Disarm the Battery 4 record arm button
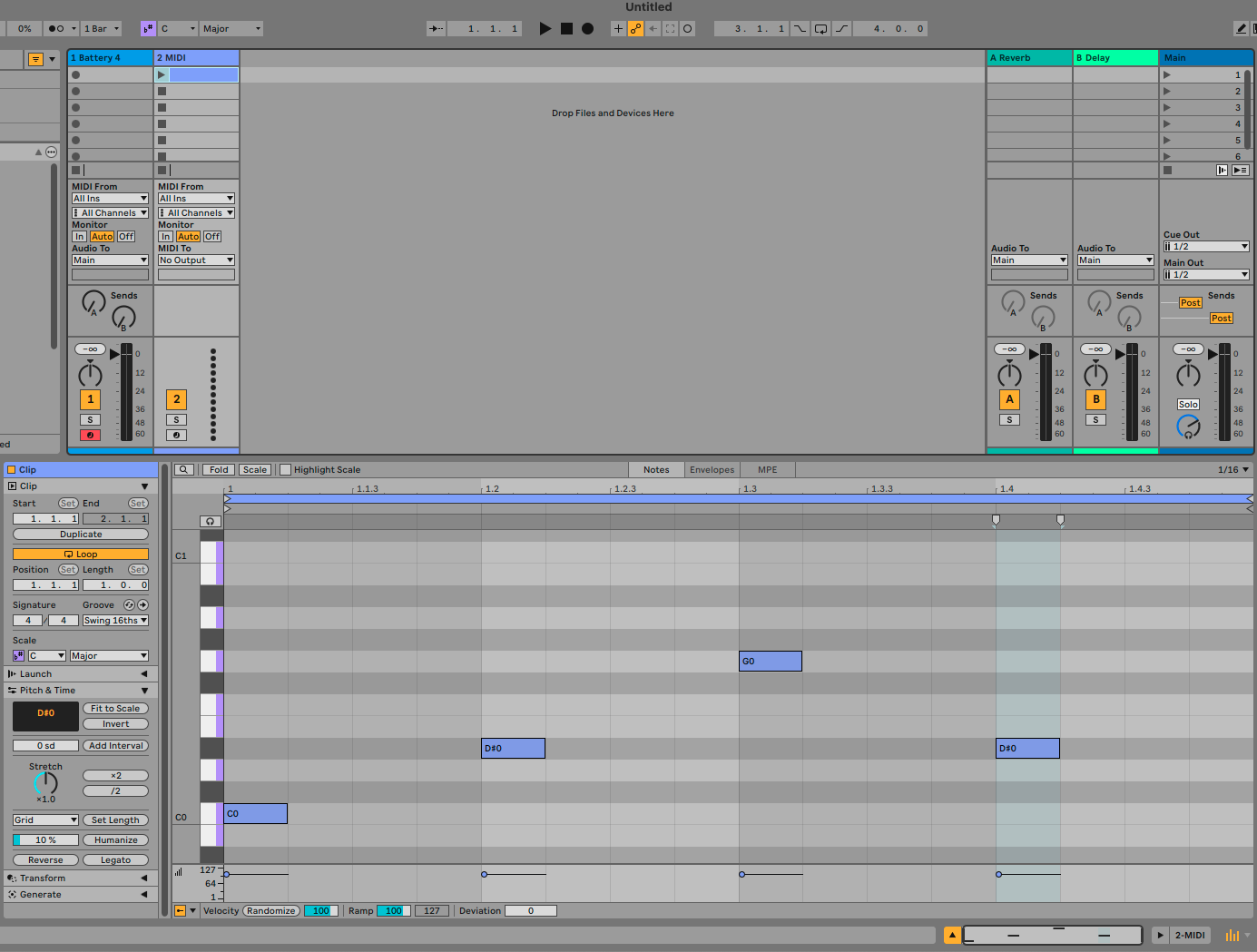Image resolution: width=1257 pixels, height=952 pixels. pyautogui.click(x=90, y=436)
